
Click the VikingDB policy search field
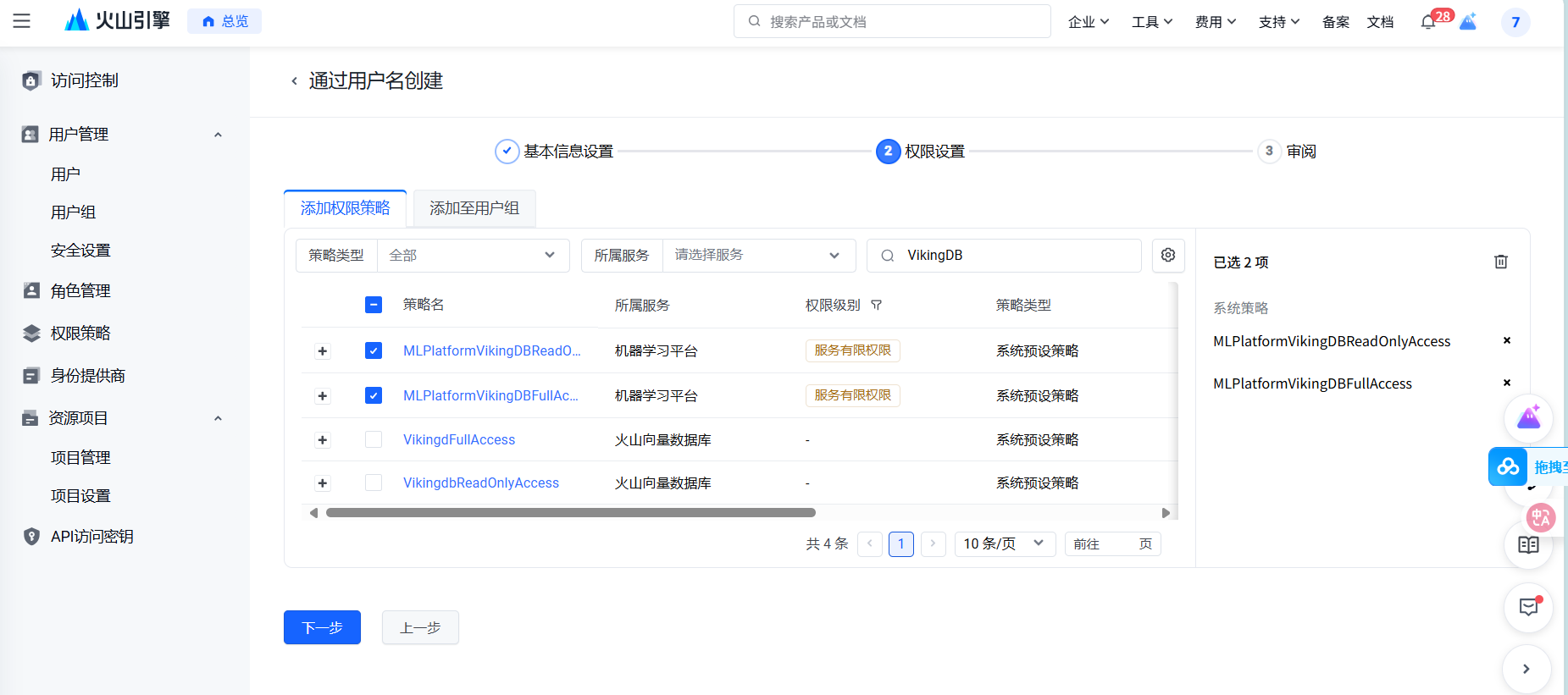(x=1004, y=256)
